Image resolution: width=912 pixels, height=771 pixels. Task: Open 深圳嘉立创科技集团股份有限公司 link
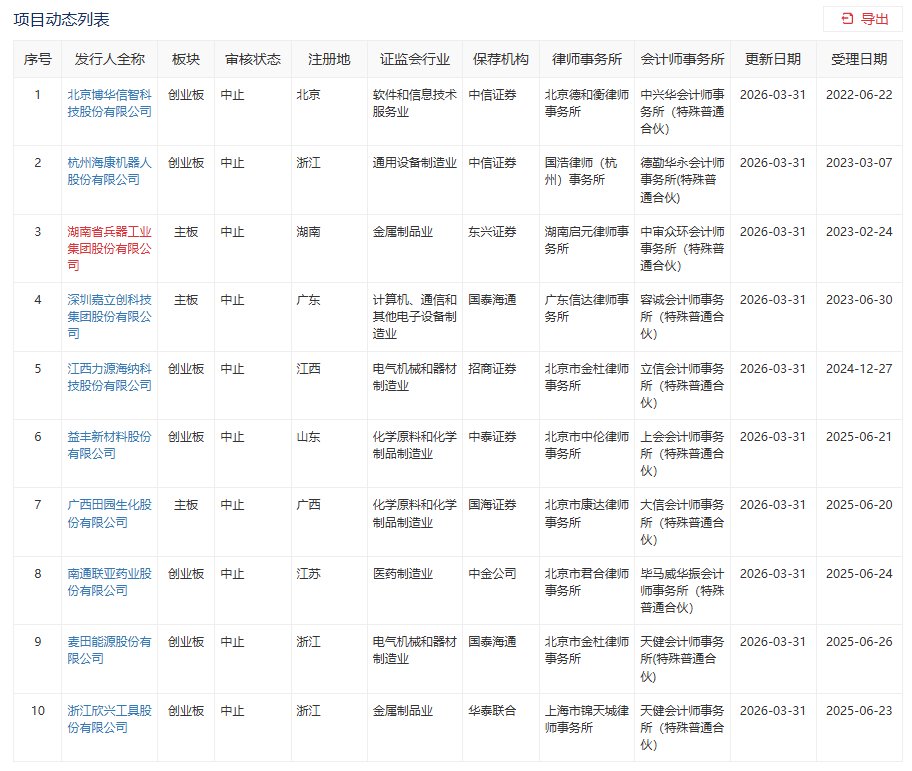(x=109, y=316)
